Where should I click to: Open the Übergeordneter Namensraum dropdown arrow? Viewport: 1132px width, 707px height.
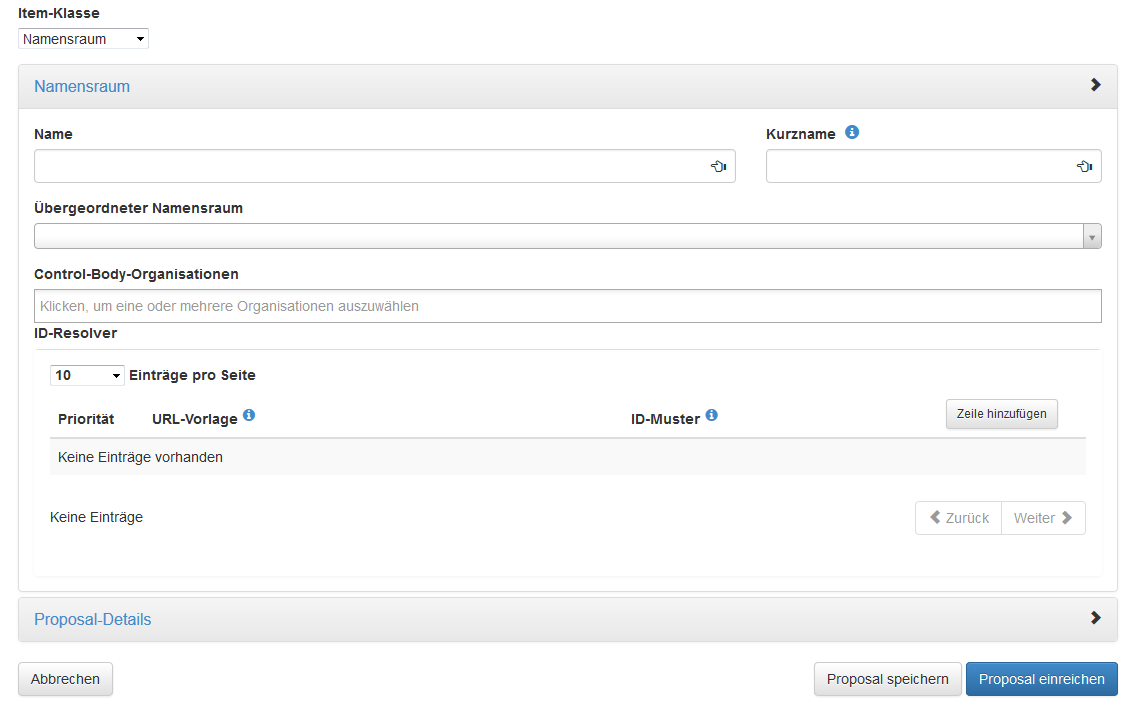pyautogui.click(x=1092, y=236)
